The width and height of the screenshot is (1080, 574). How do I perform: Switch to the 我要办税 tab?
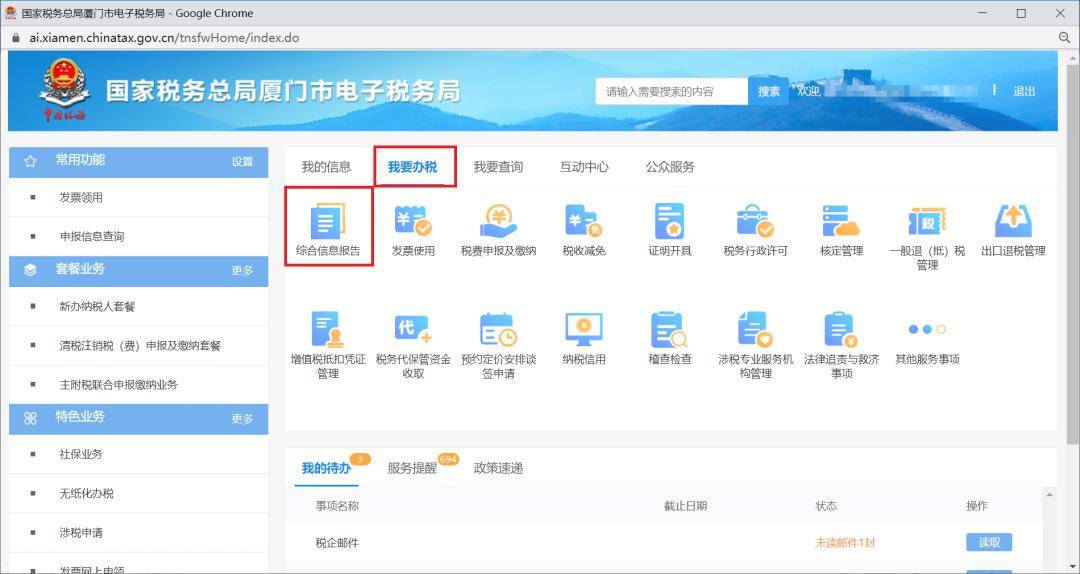coord(412,167)
